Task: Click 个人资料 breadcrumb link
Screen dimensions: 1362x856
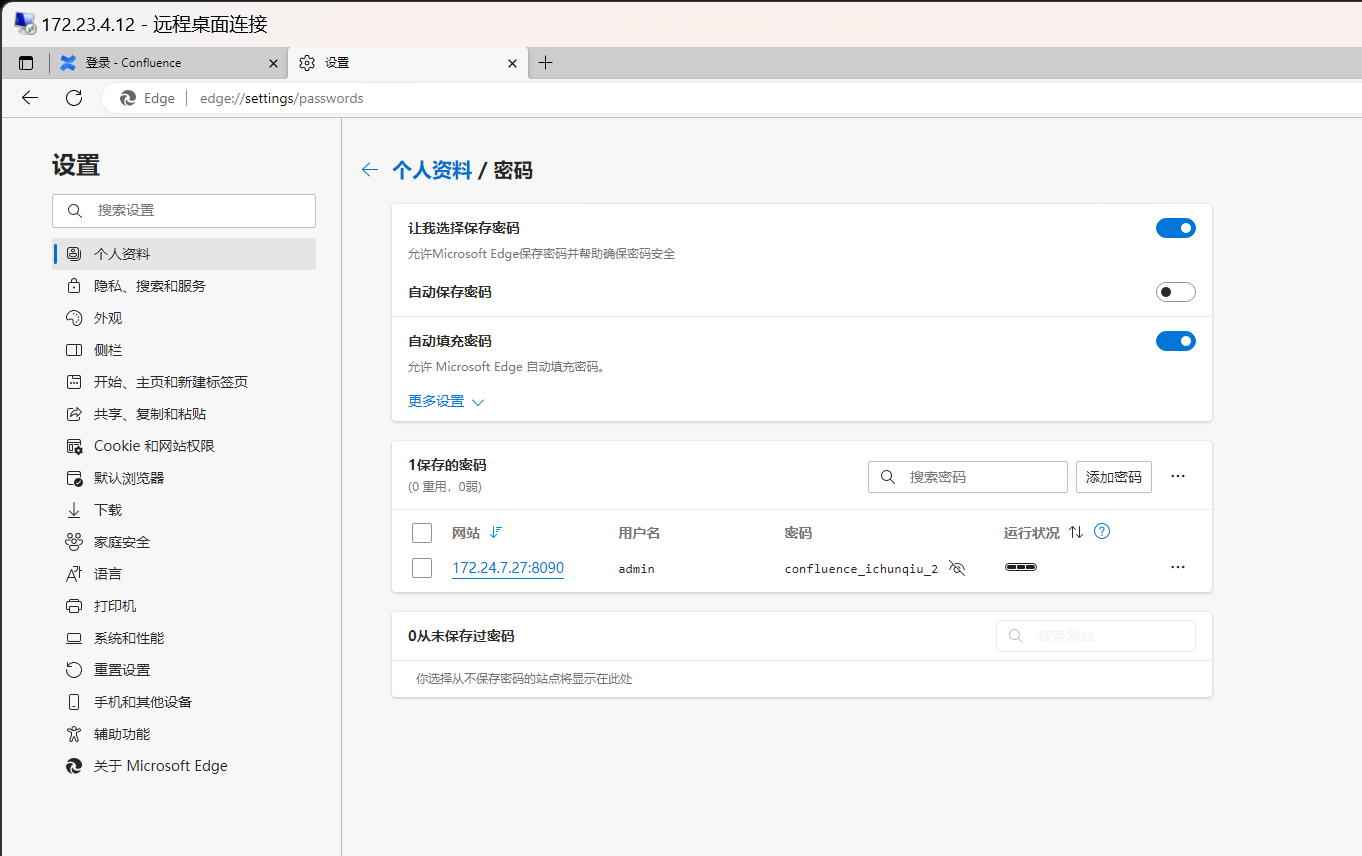Action: [x=432, y=170]
